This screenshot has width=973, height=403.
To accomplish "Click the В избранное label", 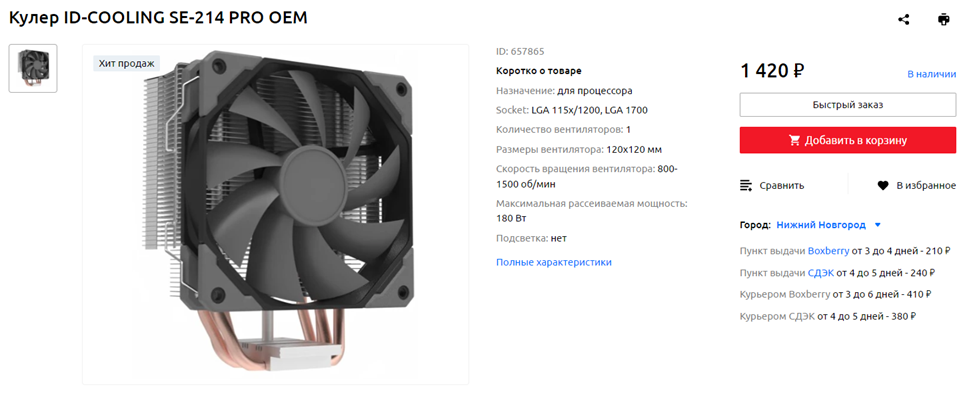I will tap(926, 185).
